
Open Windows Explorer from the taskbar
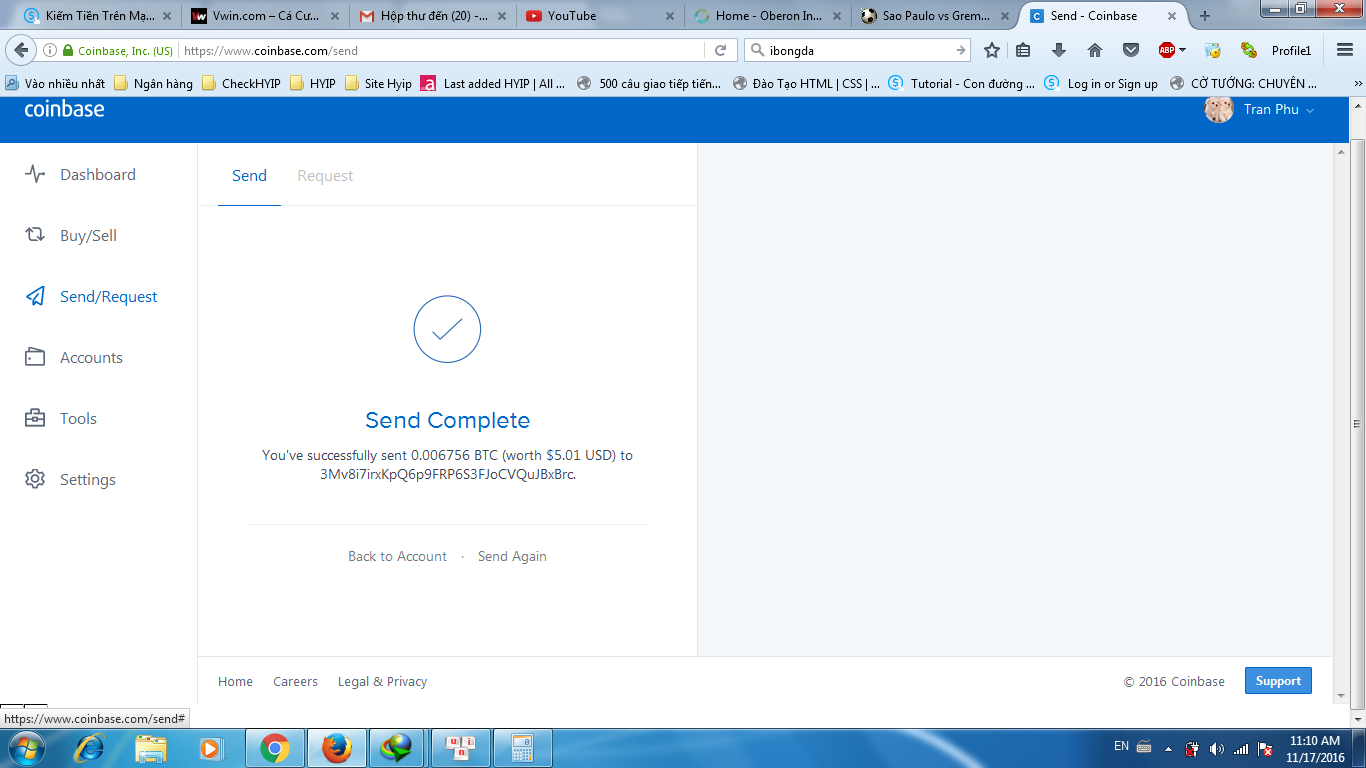(x=151, y=748)
